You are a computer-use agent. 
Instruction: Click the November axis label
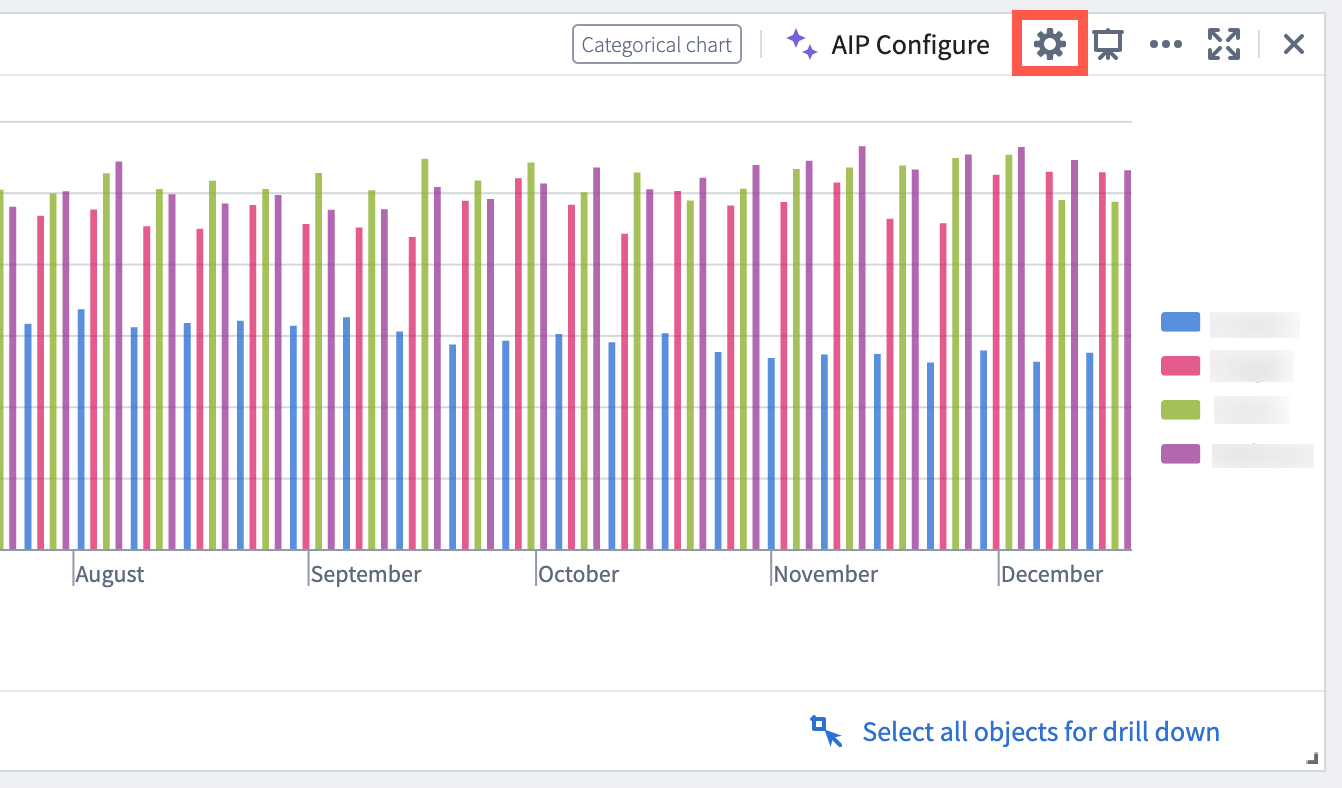point(826,575)
